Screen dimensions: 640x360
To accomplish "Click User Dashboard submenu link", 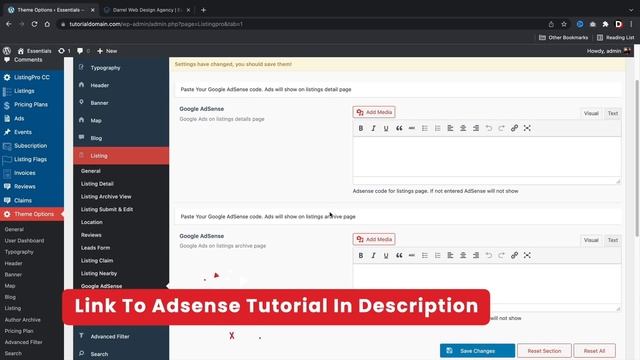I will [x=24, y=241].
